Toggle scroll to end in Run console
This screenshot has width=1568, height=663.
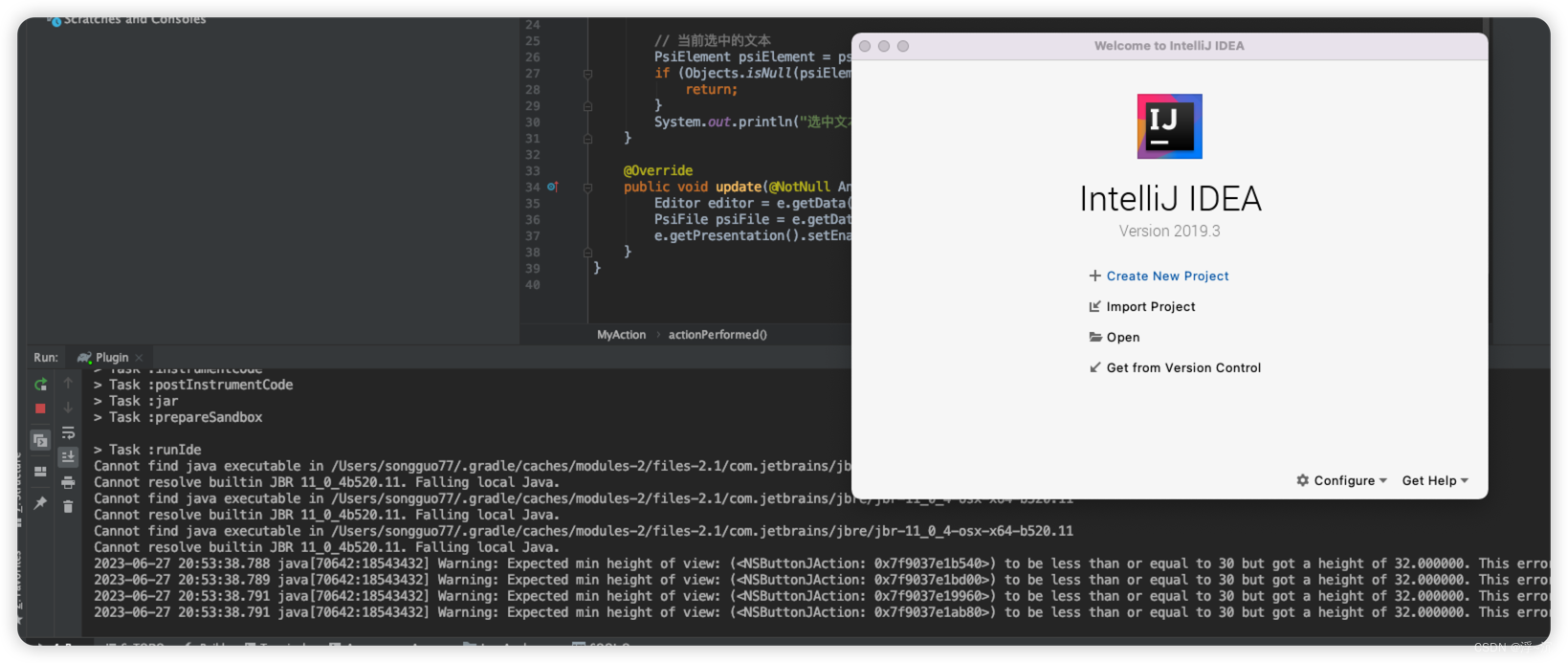[68, 457]
